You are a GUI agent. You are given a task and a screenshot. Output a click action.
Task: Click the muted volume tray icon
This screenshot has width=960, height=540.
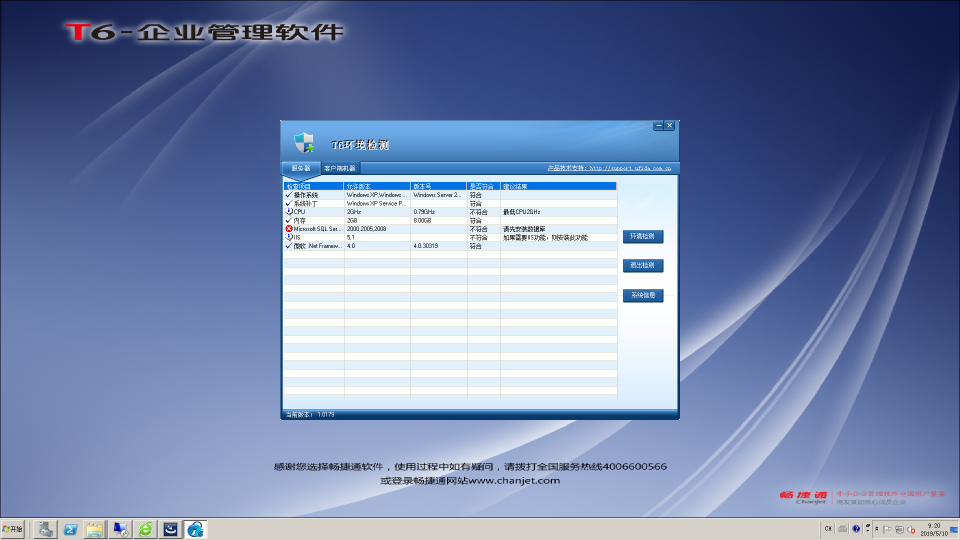[x=912, y=530]
